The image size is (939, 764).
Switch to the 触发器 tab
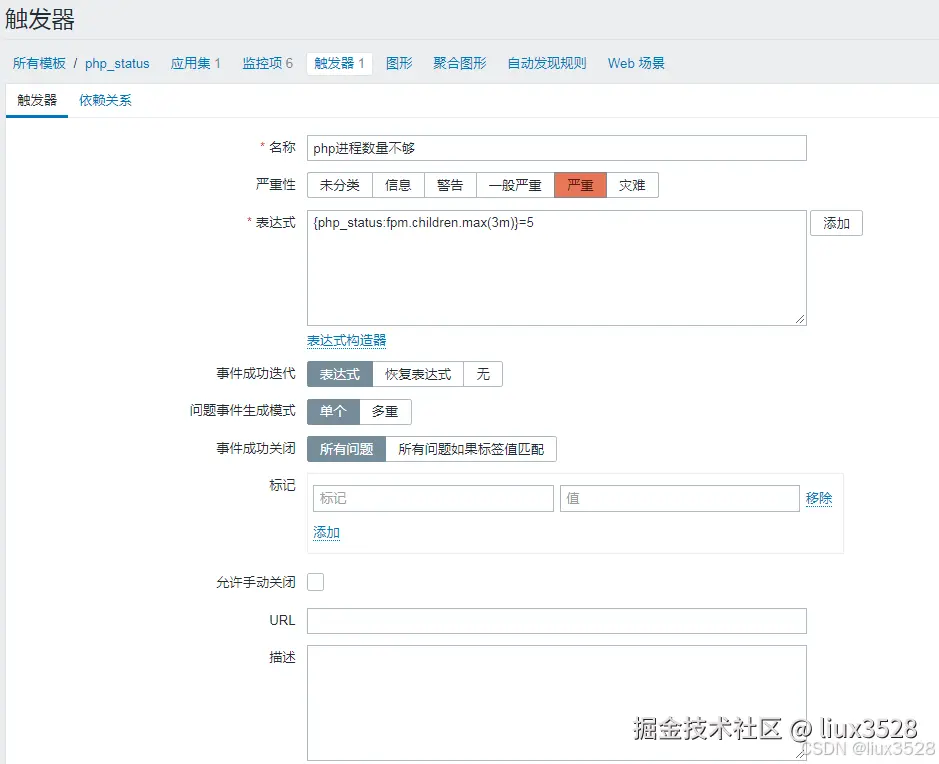(x=36, y=100)
